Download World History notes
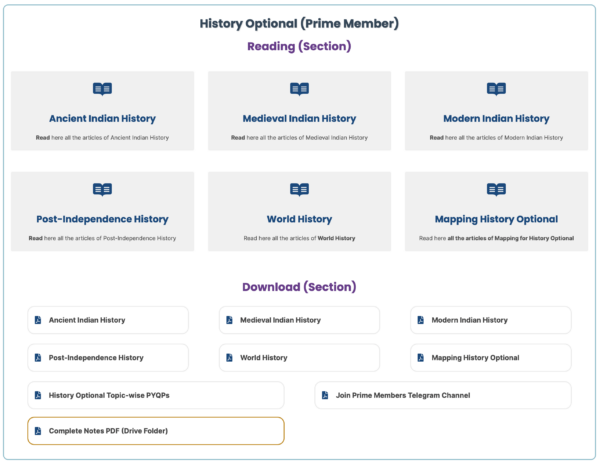The width and height of the screenshot is (600, 464). tap(299, 358)
